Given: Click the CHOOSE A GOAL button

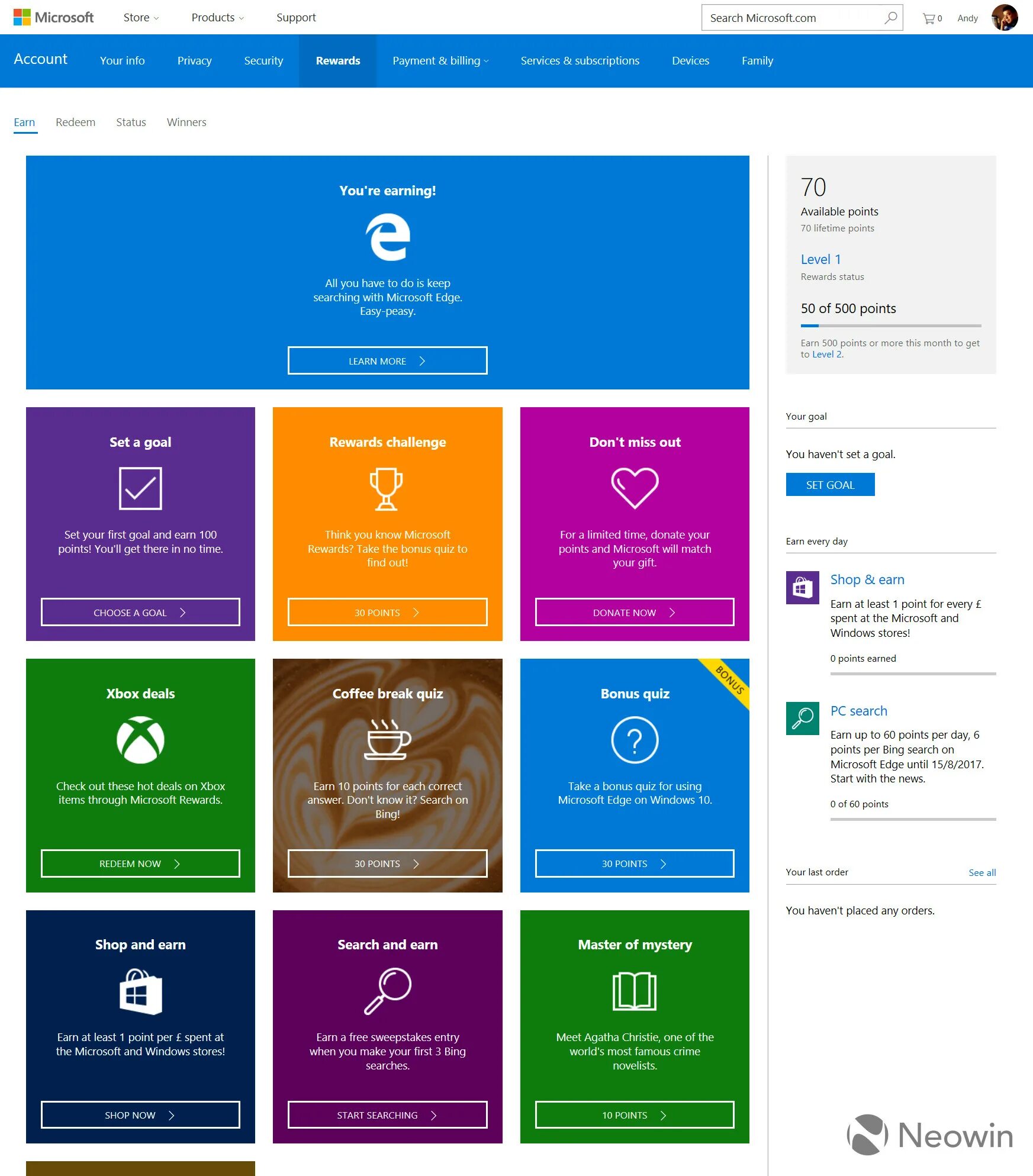Looking at the screenshot, I should [x=140, y=613].
